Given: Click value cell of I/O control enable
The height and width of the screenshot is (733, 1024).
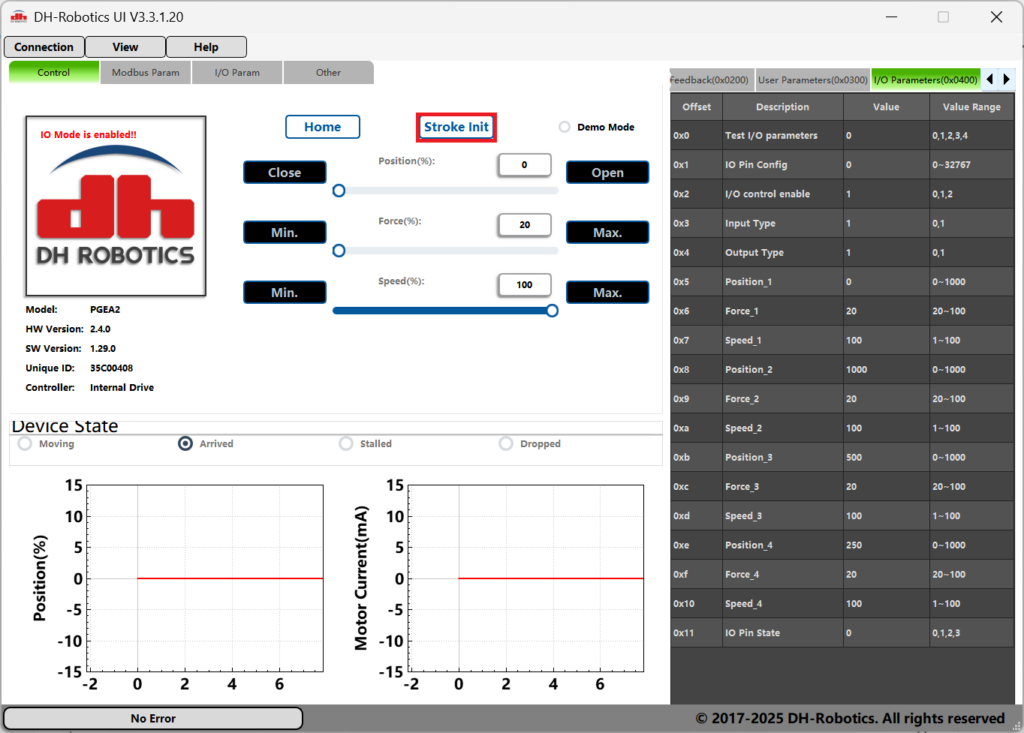Looking at the screenshot, I should coord(886,194).
